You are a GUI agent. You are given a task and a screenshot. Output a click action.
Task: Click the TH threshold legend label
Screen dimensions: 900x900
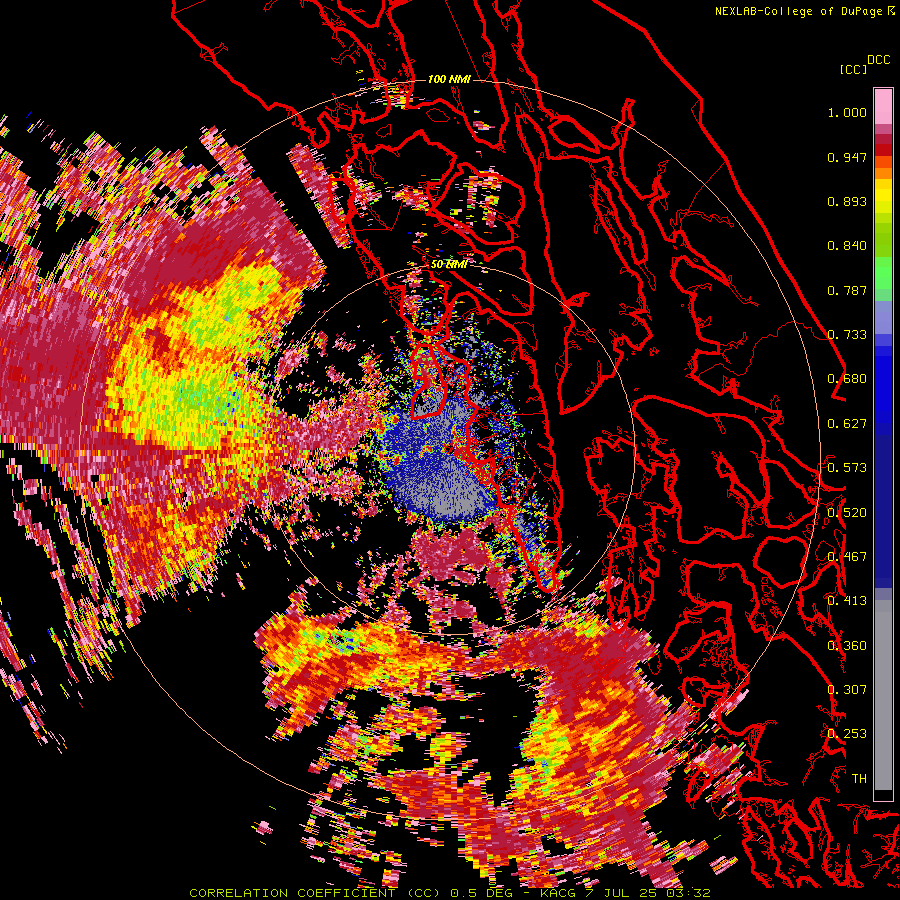click(859, 779)
